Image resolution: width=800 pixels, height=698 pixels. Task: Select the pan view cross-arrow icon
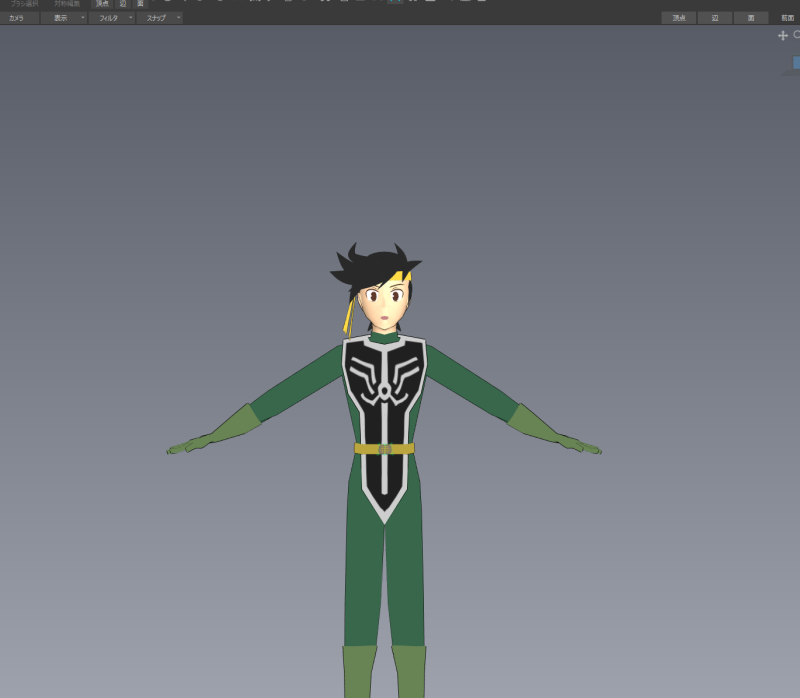pyautogui.click(x=783, y=35)
